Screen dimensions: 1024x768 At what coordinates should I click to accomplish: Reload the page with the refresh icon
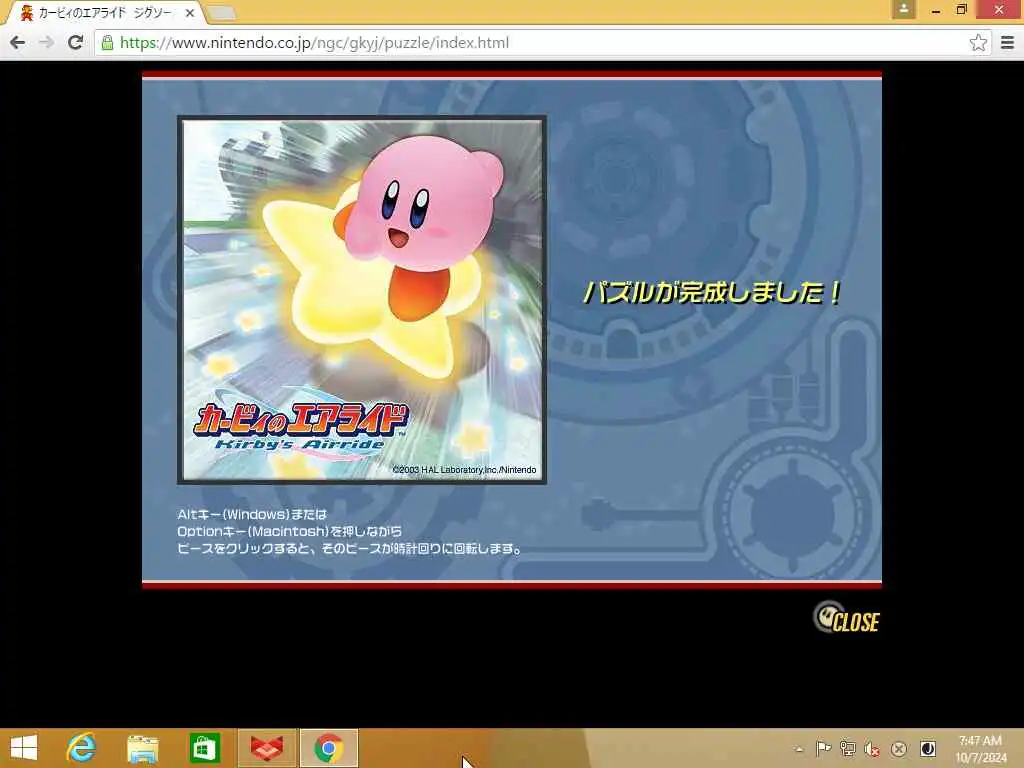(76, 43)
